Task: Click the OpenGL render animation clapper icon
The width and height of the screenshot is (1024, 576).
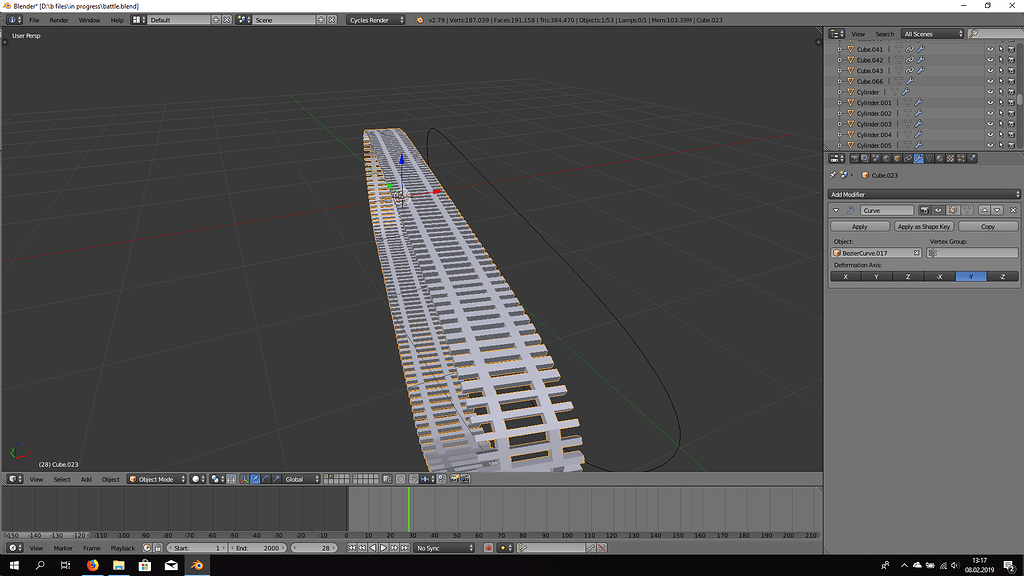Action: 465,479
